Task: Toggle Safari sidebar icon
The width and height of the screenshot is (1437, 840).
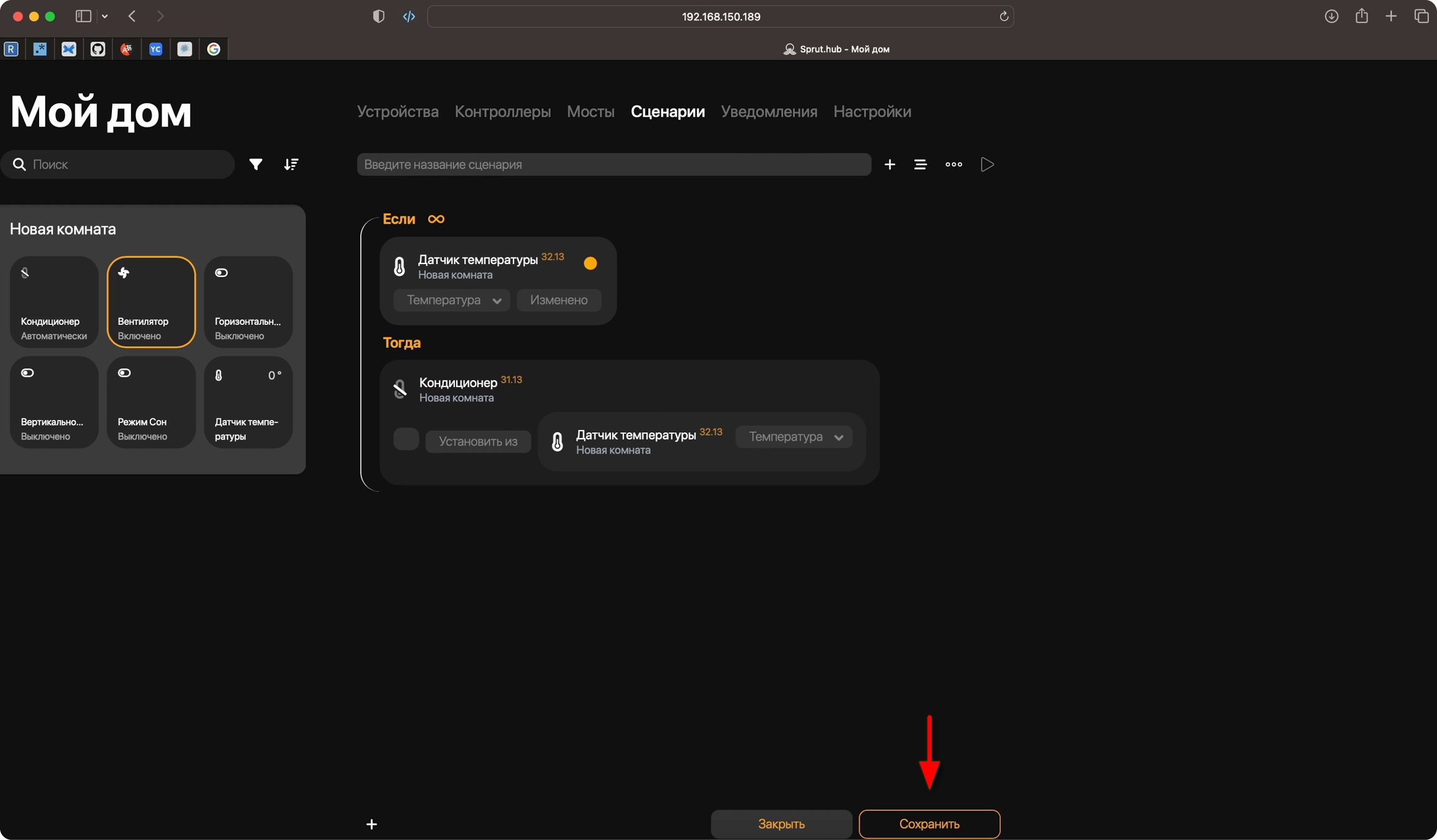Action: click(83, 16)
